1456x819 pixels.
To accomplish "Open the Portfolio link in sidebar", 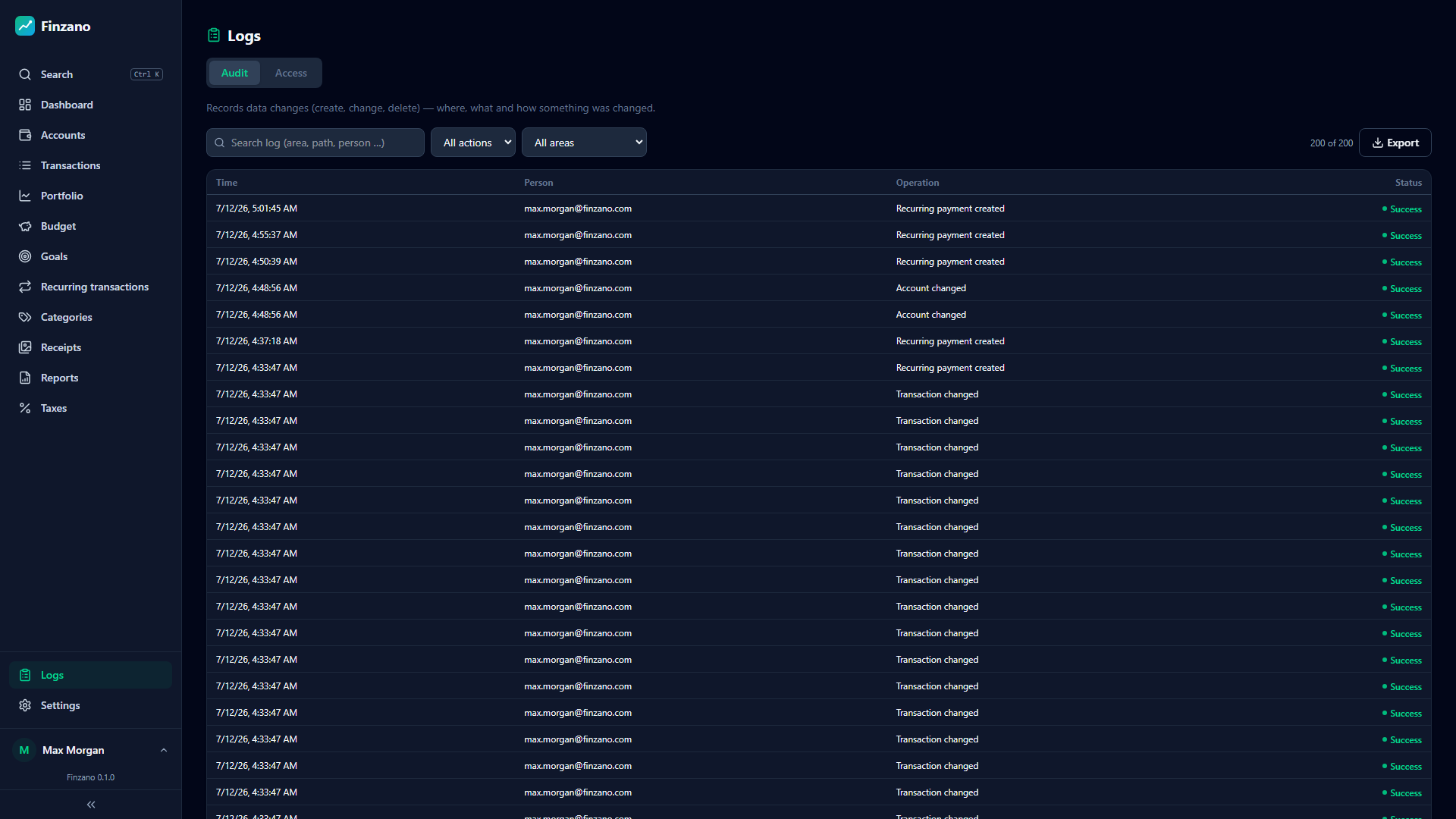I will [x=91, y=196].
